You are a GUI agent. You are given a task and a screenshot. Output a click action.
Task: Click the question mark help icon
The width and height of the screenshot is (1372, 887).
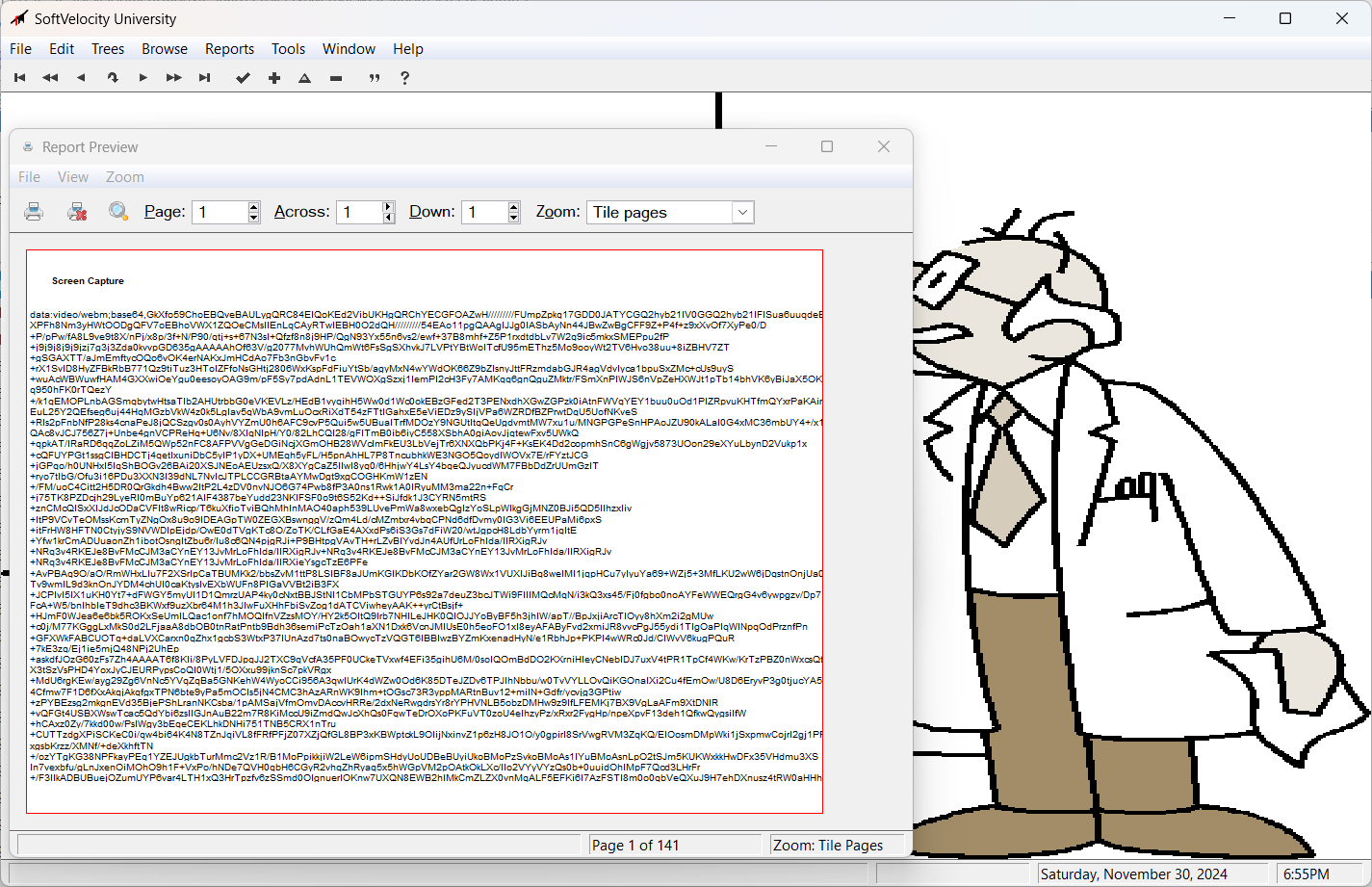pyautogui.click(x=404, y=78)
